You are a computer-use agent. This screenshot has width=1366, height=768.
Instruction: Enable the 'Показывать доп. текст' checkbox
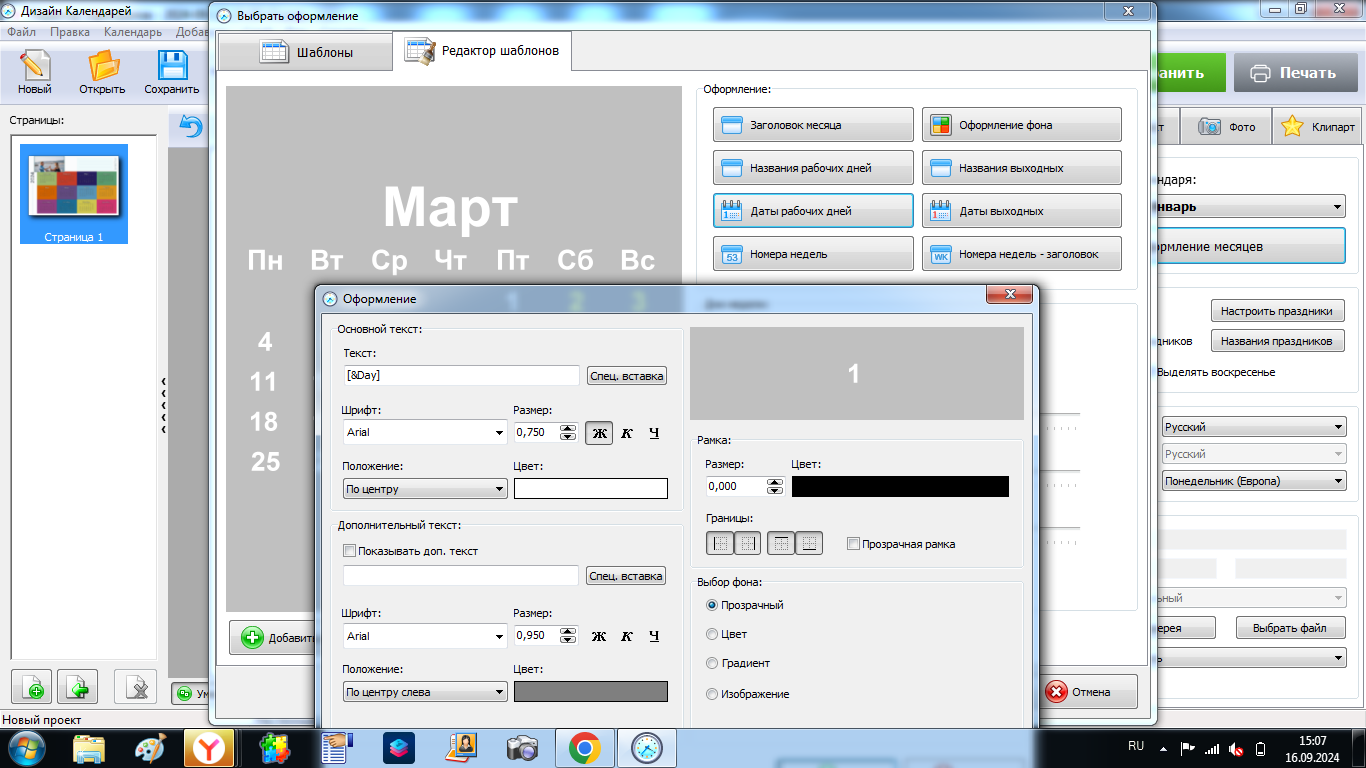pos(349,551)
